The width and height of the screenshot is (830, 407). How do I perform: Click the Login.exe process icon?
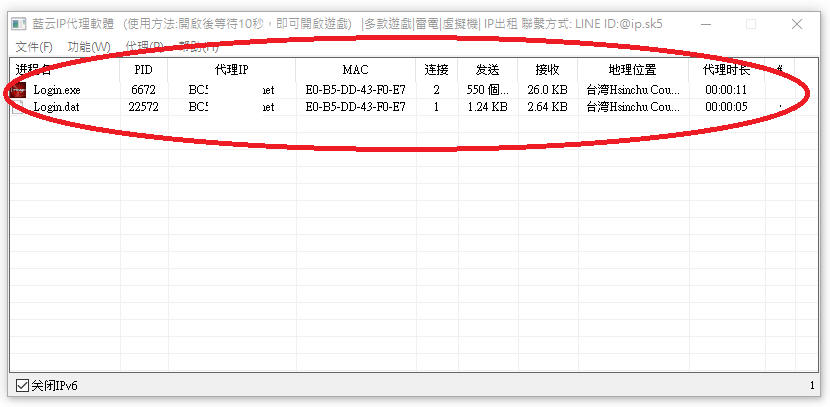click(x=19, y=90)
